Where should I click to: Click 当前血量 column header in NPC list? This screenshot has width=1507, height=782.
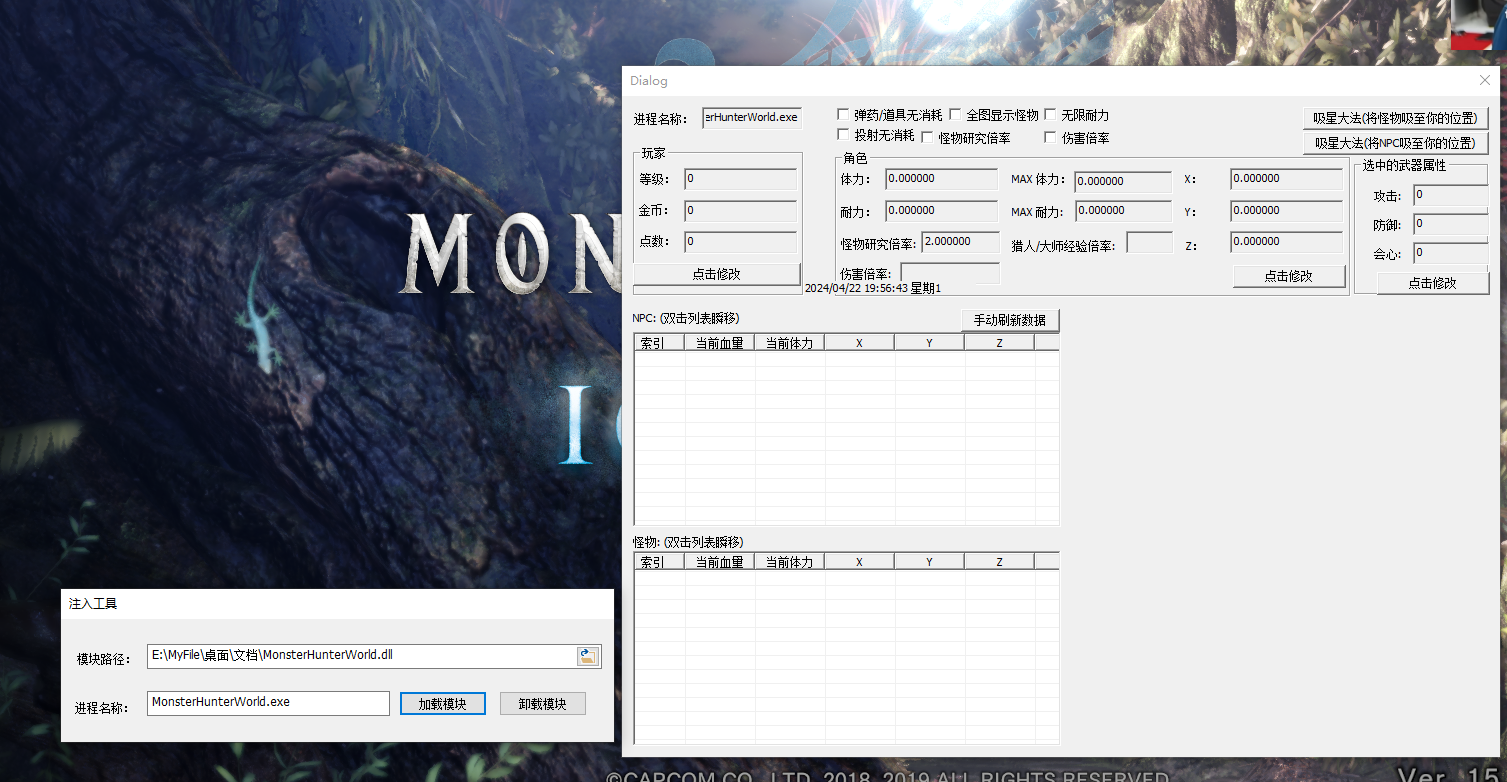click(720, 342)
